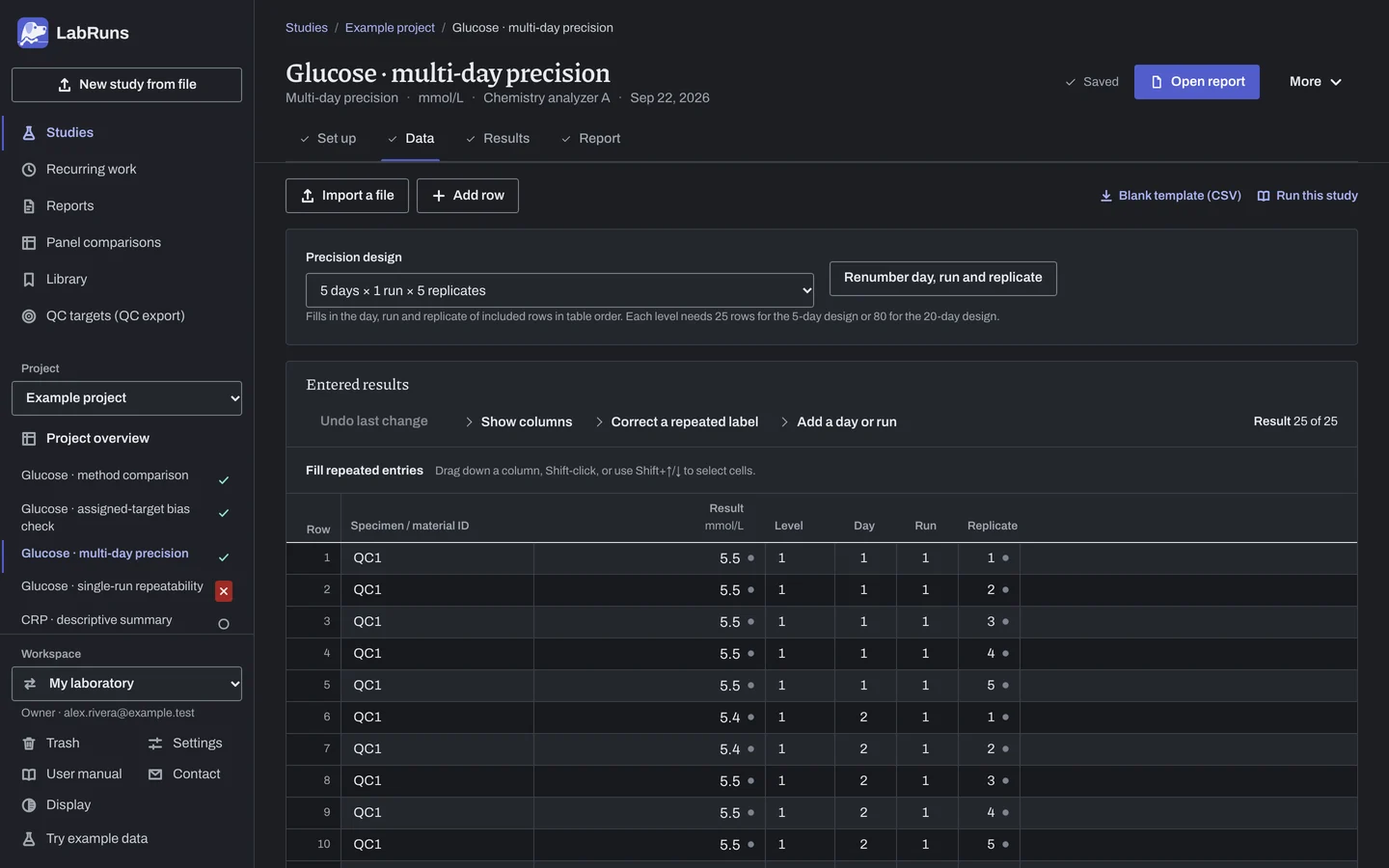Open Glucose · assigned-target bias check study

105,518
